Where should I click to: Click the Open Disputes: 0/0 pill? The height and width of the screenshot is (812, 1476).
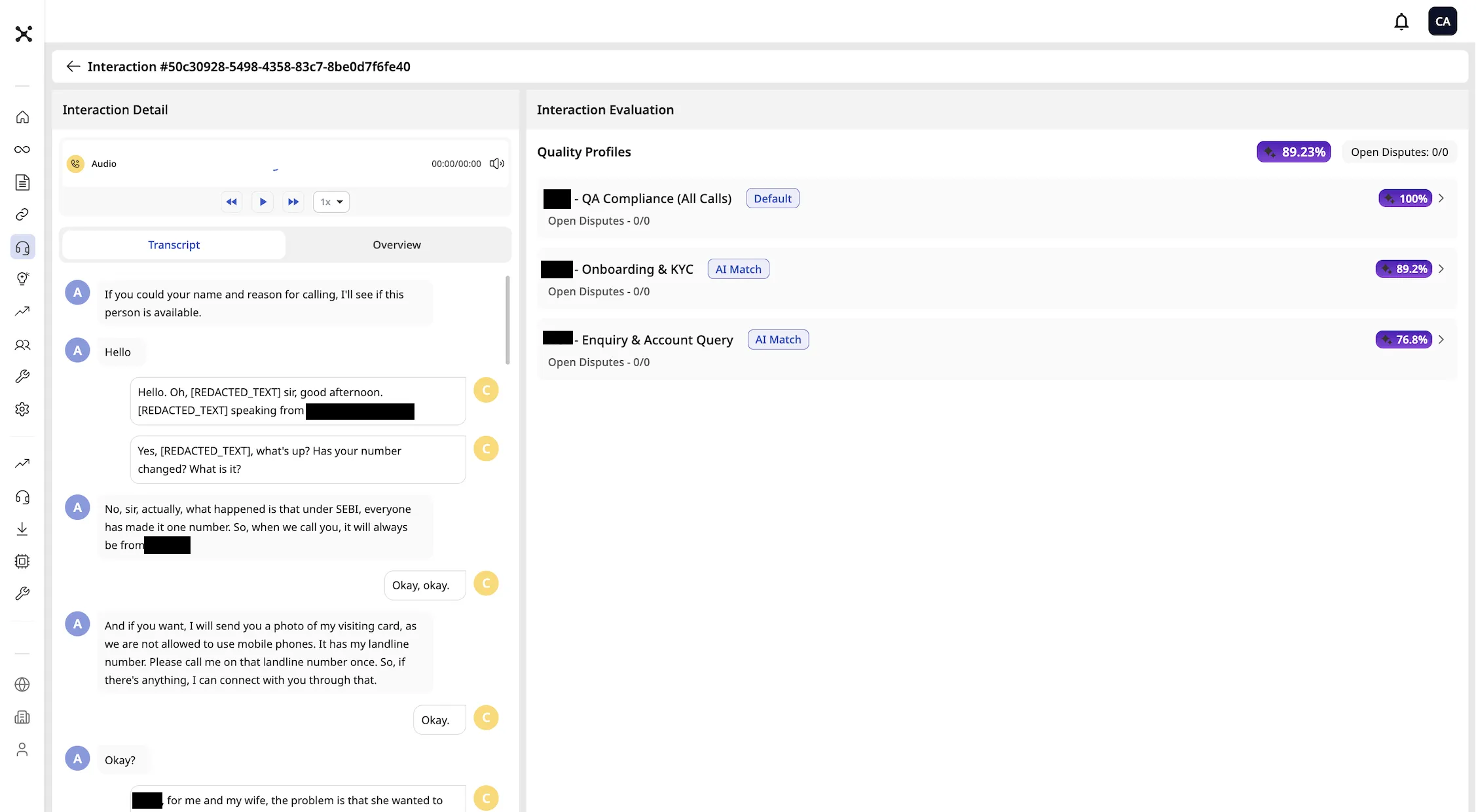(x=1399, y=152)
